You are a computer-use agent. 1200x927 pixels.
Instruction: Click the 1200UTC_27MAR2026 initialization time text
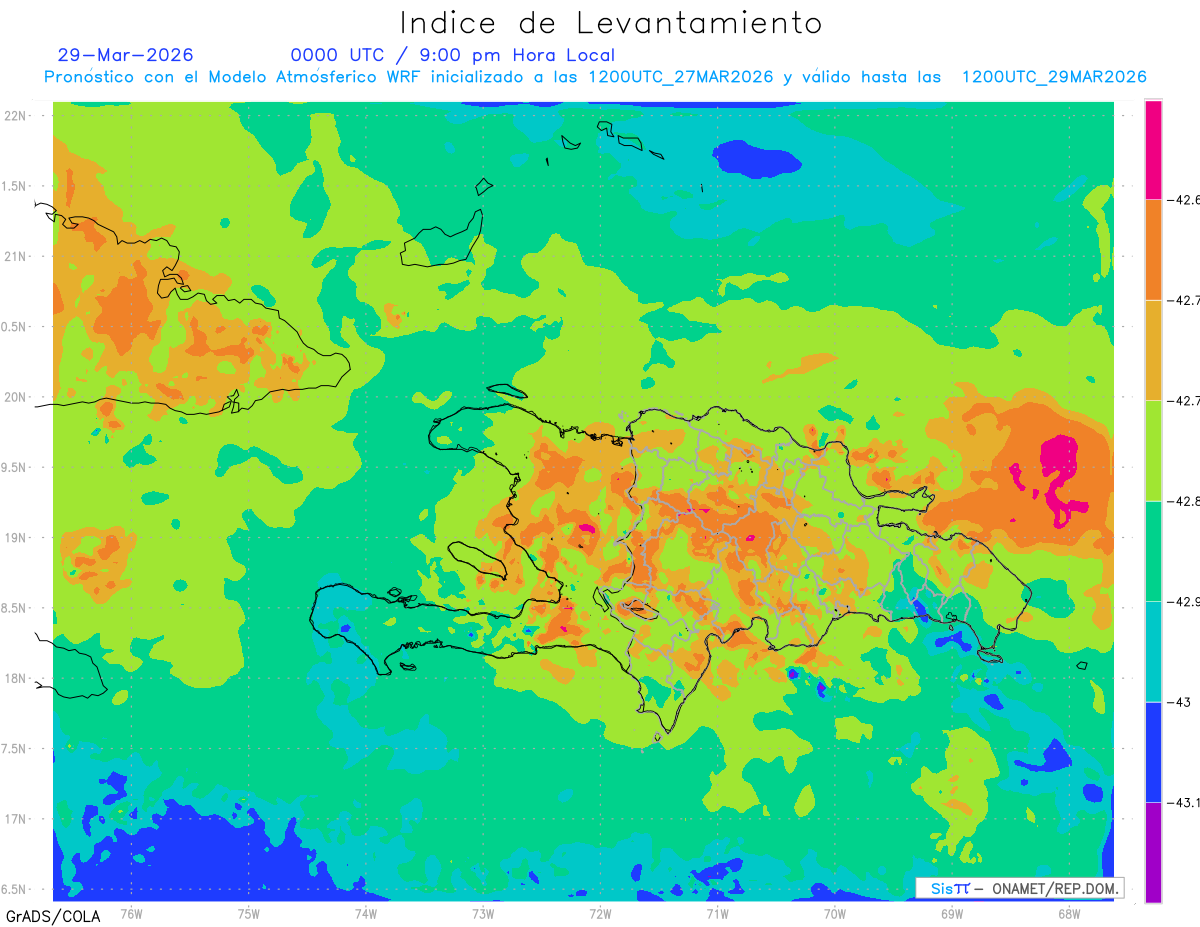pos(681,77)
